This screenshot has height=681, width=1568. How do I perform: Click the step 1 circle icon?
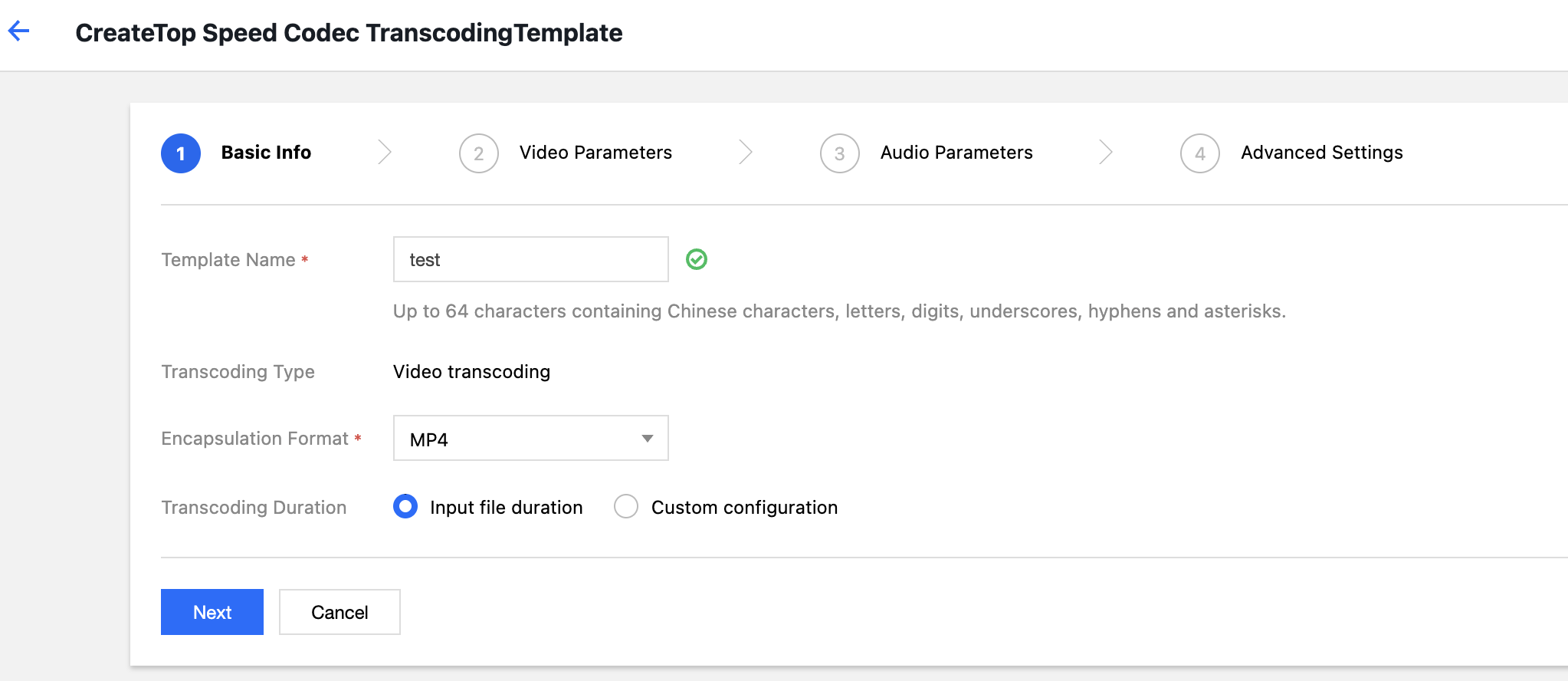181,153
